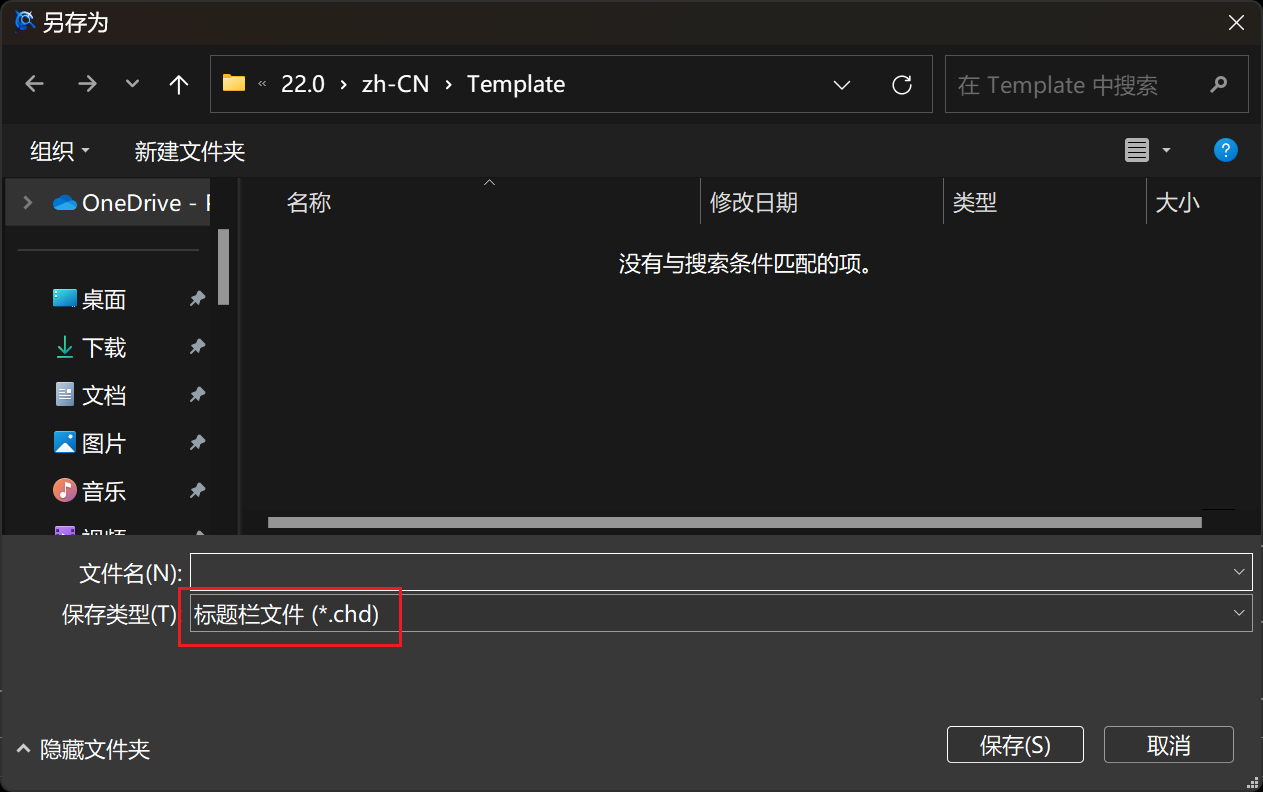This screenshot has height=792, width=1263.
Task: Refresh the Template folder view
Action: (x=902, y=85)
